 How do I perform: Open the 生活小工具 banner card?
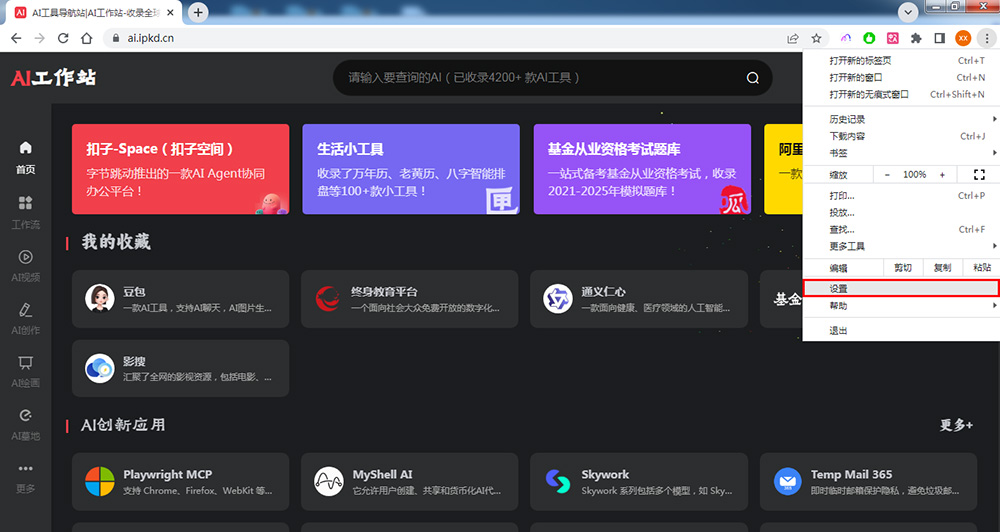click(x=411, y=169)
